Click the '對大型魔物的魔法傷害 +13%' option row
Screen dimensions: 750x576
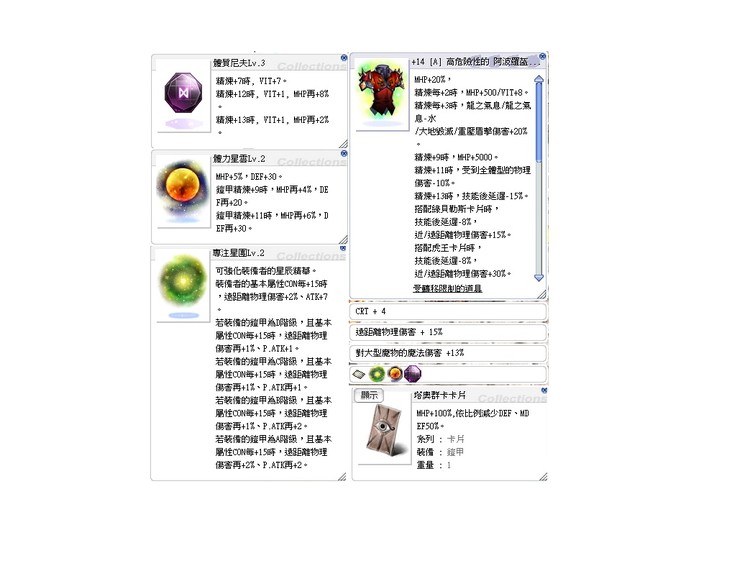click(448, 353)
